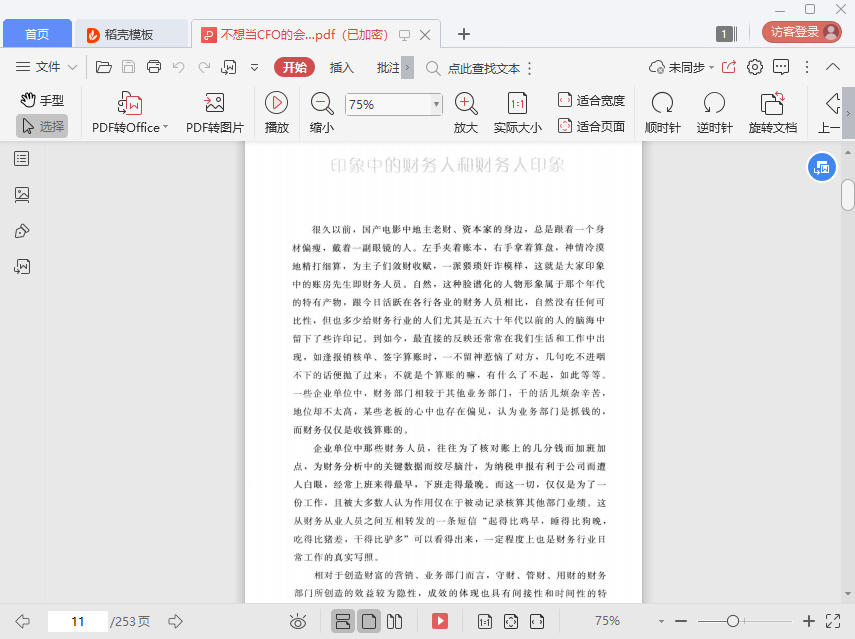Open thumbnails sidebar panel
This screenshot has width=855, height=639.
[x=22, y=195]
